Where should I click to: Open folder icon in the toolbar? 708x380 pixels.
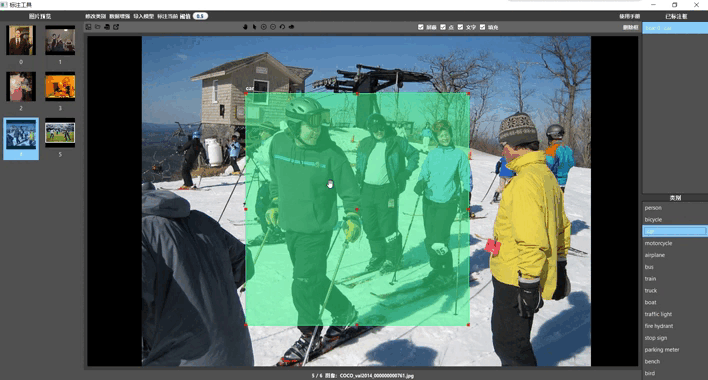click(x=98, y=27)
